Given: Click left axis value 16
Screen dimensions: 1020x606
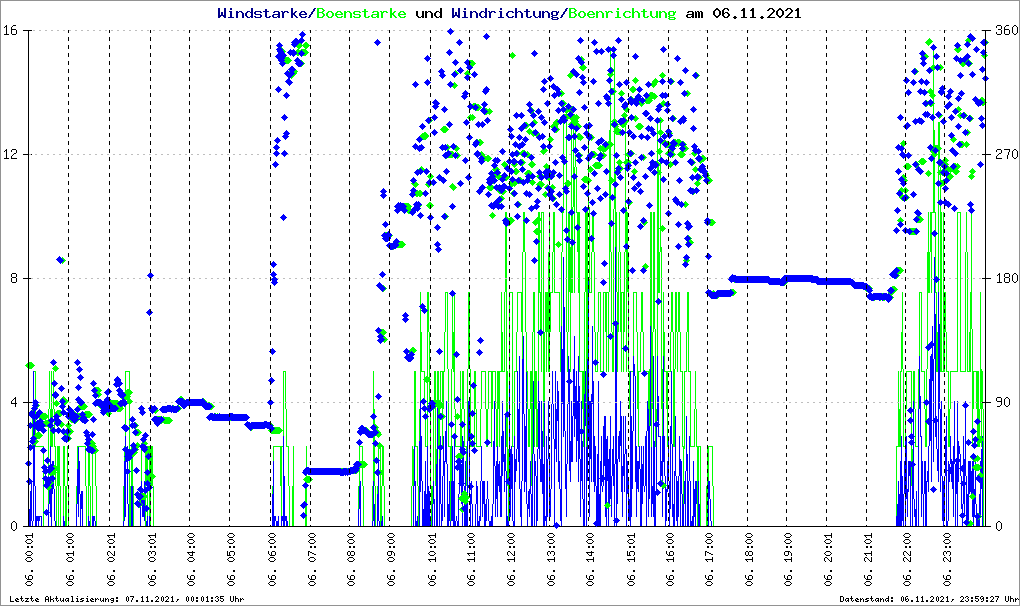Looking at the screenshot, I should coord(9,31).
